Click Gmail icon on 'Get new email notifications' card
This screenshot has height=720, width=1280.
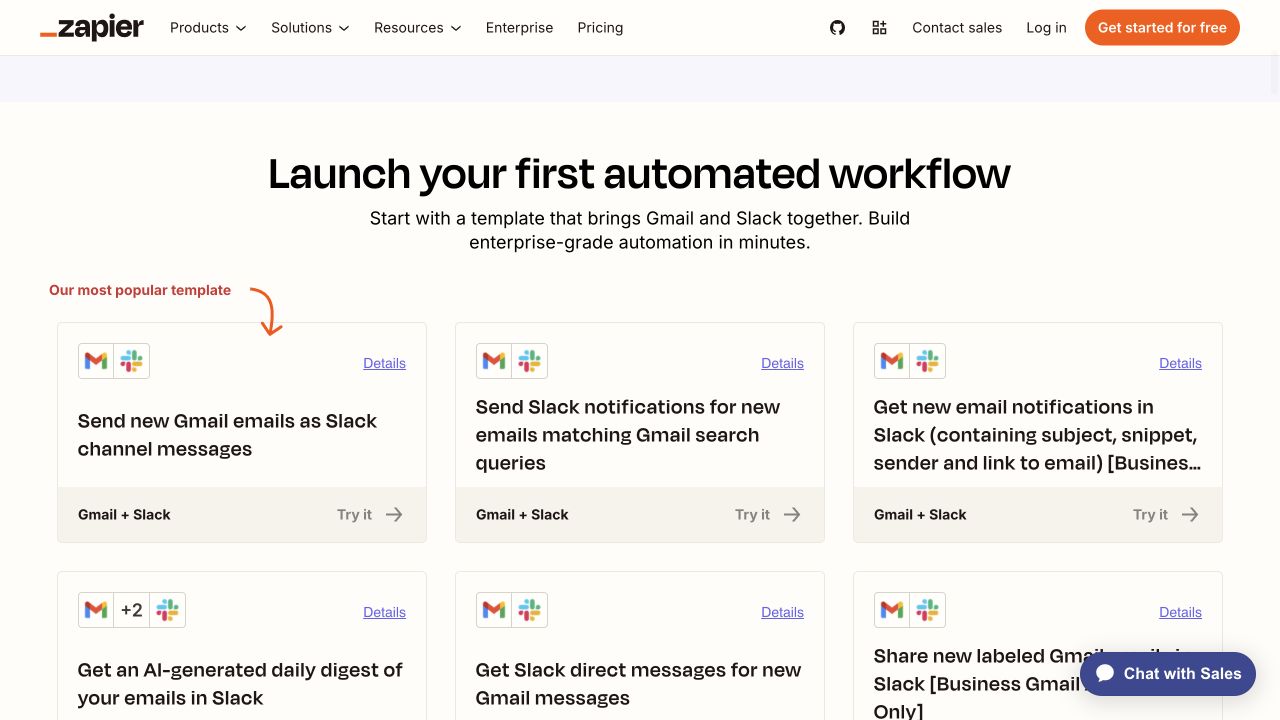892,361
